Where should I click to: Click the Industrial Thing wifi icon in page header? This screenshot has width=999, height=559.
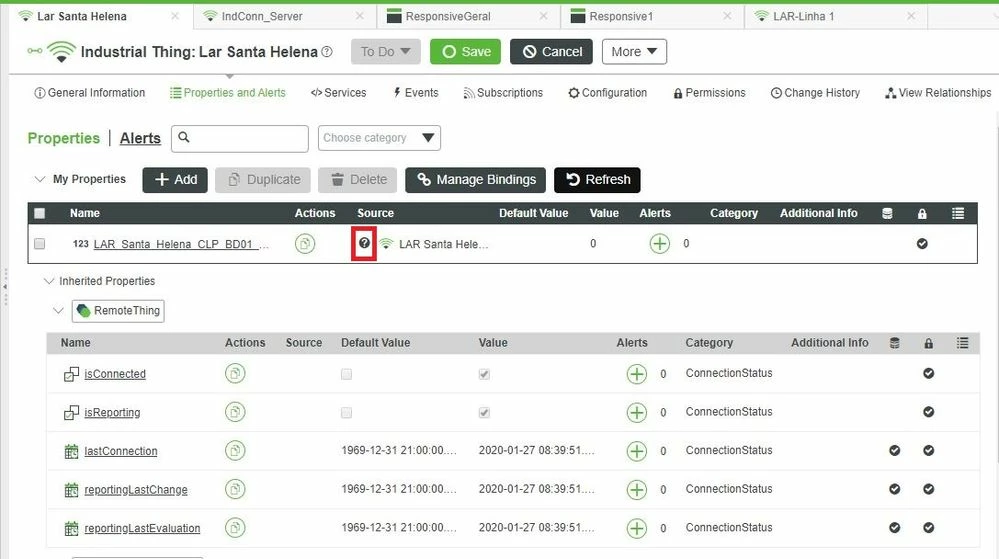[x=61, y=51]
